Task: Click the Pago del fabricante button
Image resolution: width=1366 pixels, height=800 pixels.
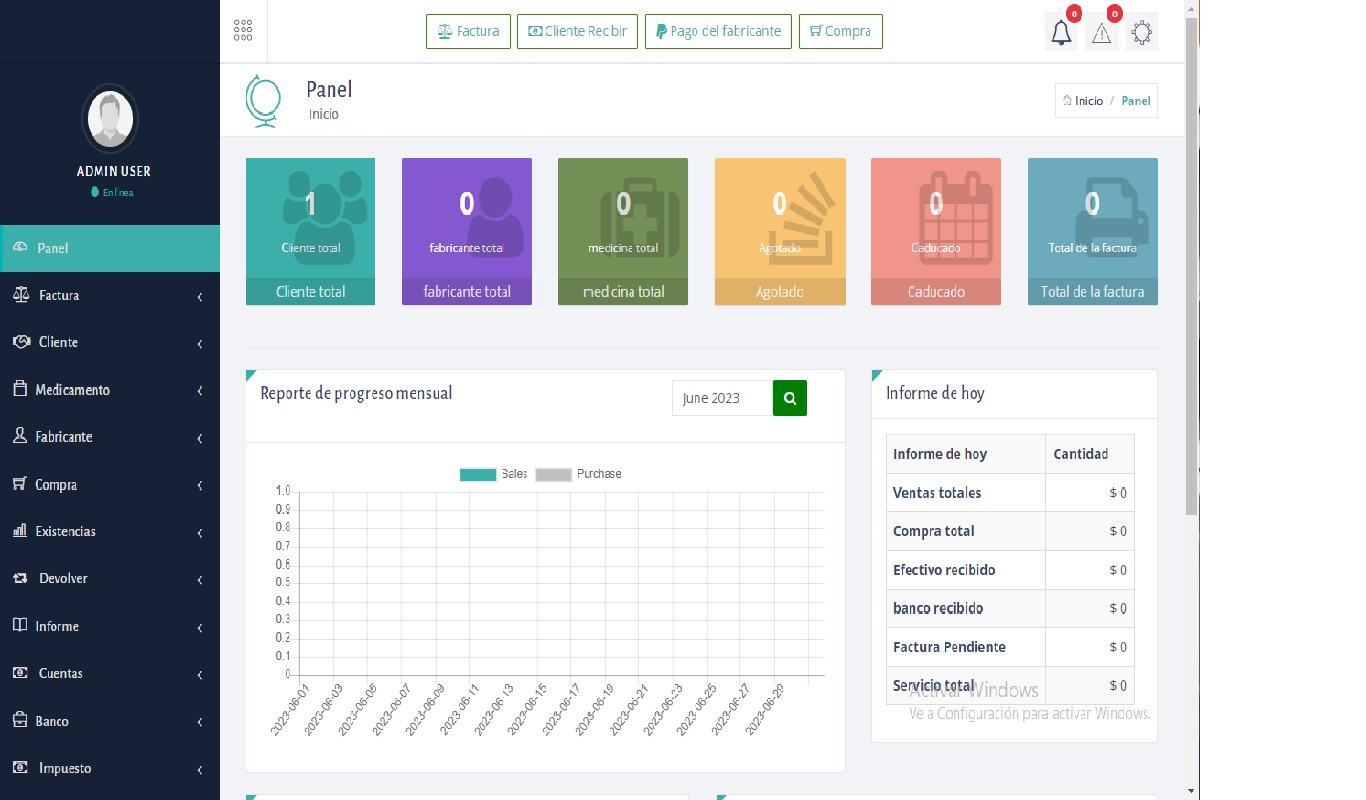Action: pos(718,31)
